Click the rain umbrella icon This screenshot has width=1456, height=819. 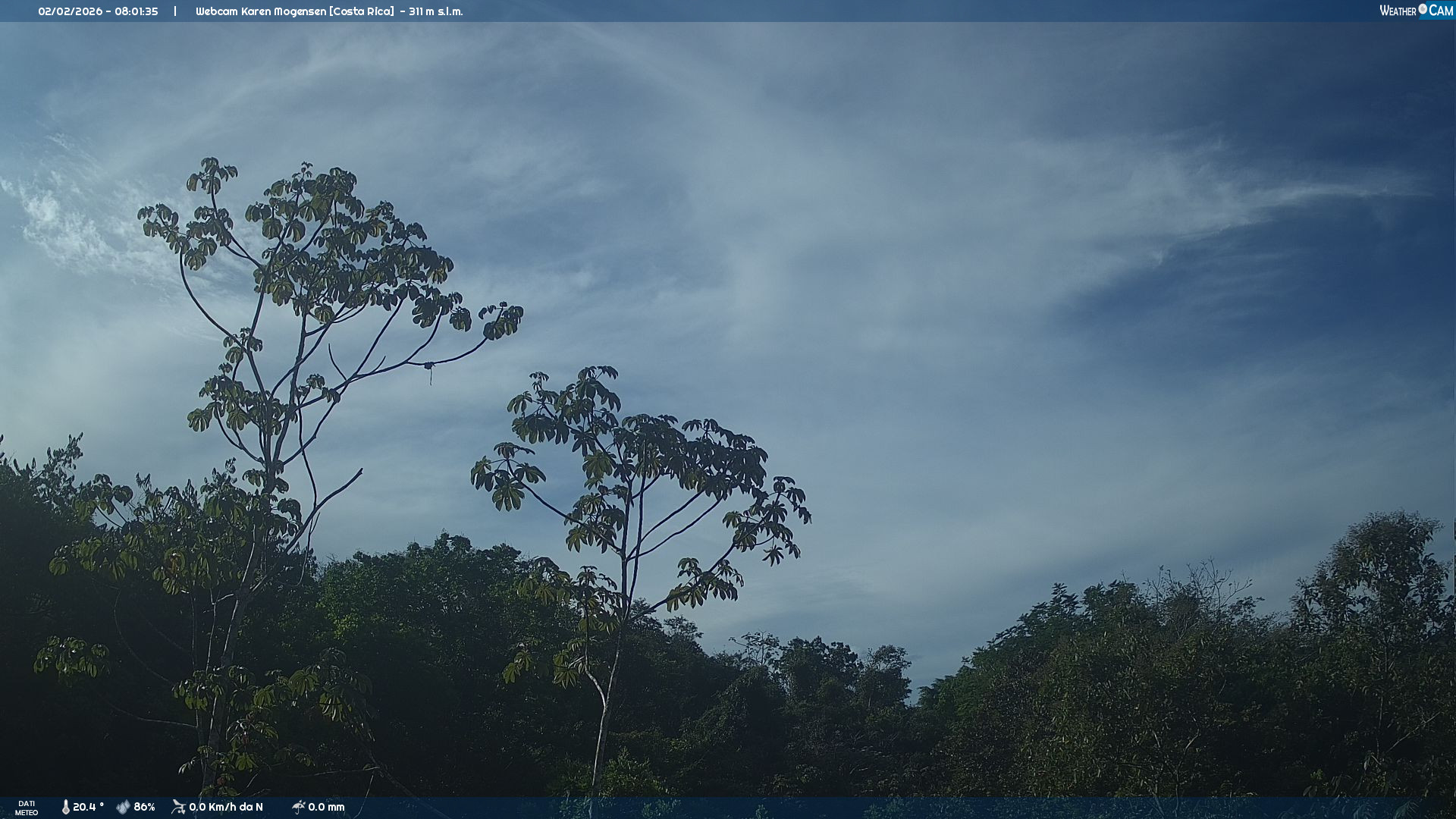point(298,807)
